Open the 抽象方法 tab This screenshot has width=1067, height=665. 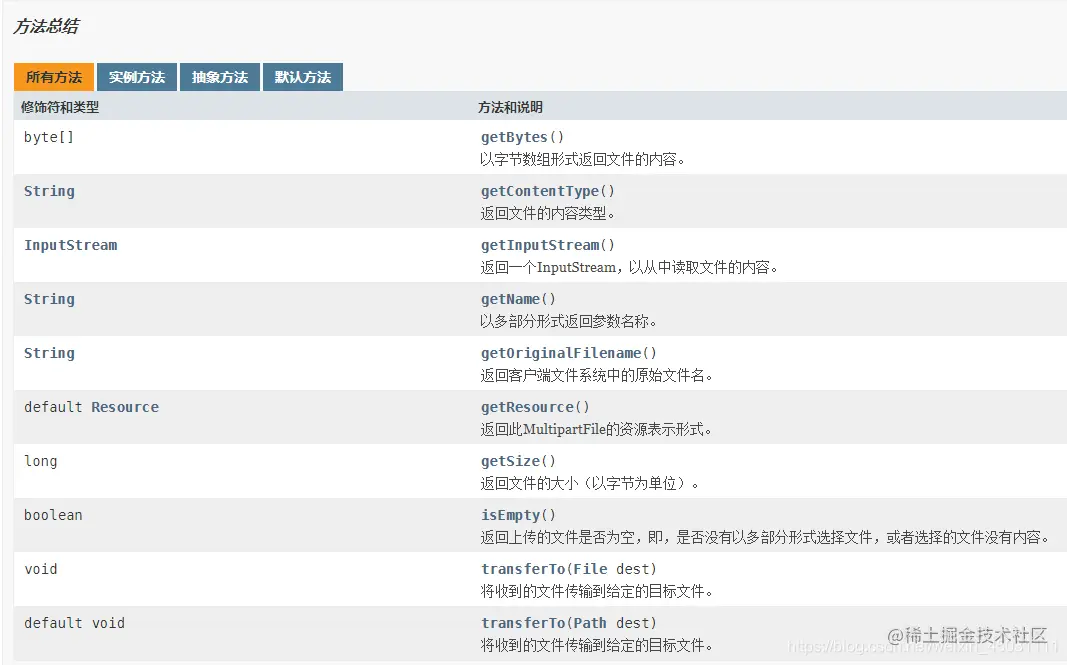click(220, 77)
